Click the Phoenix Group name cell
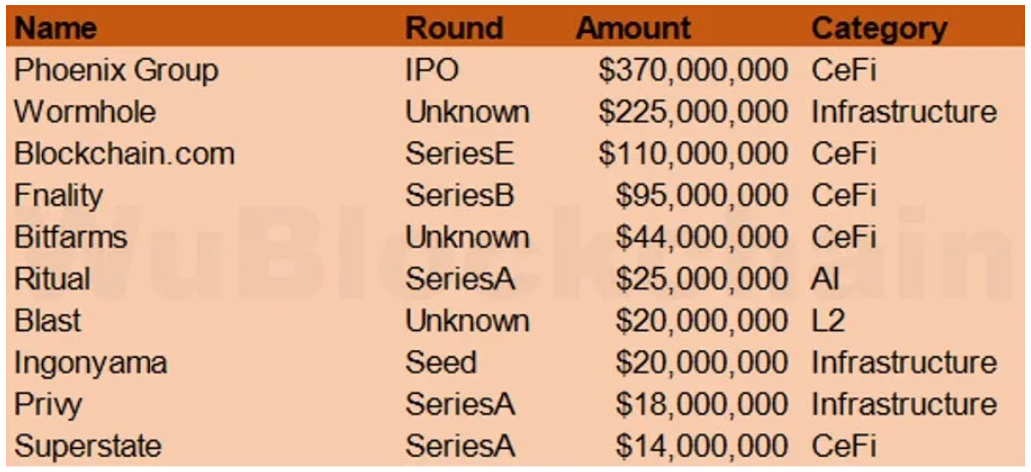This screenshot has height=472, width=1031. tap(116, 70)
